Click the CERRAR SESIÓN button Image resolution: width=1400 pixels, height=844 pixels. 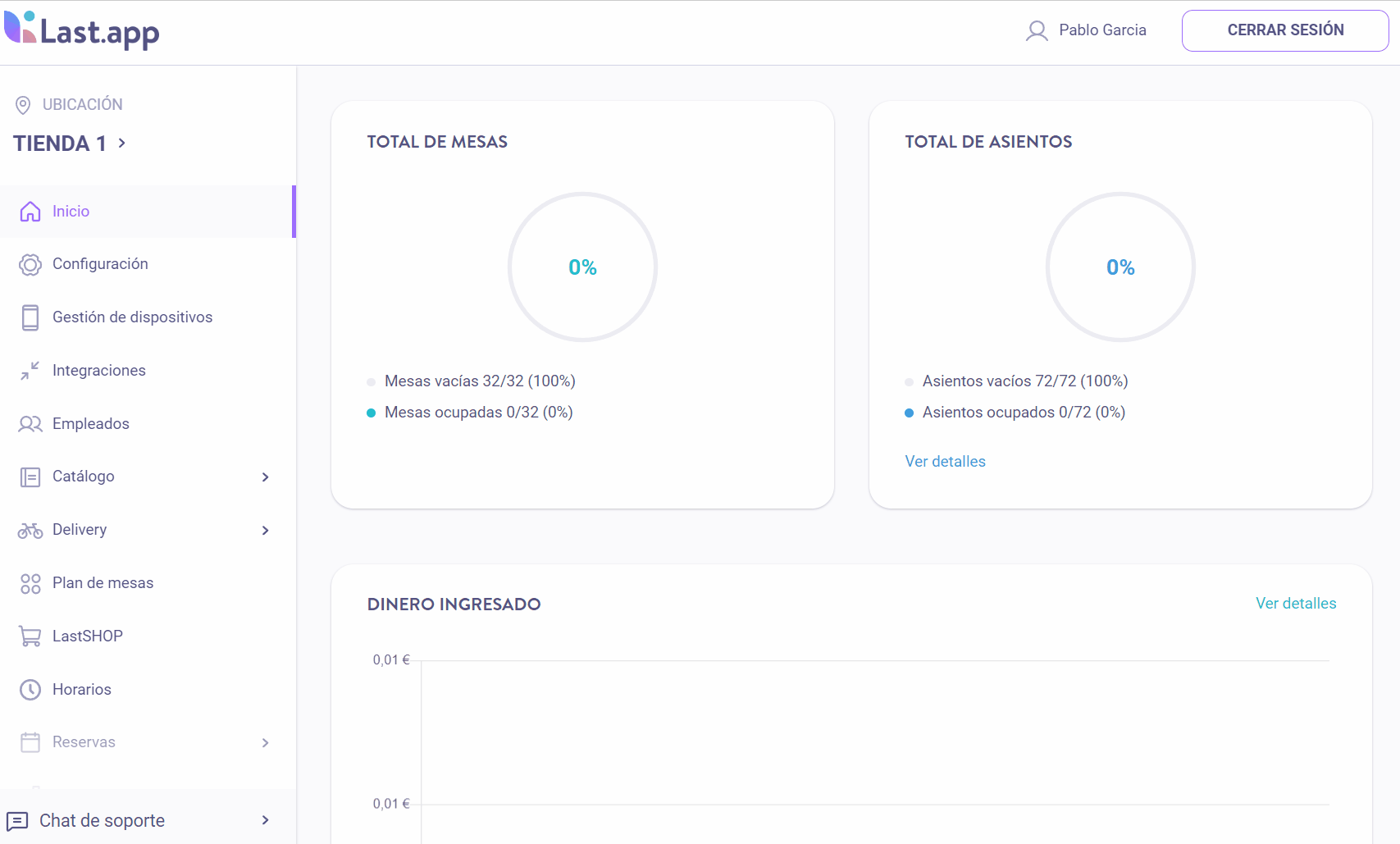pyautogui.click(x=1285, y=30)
